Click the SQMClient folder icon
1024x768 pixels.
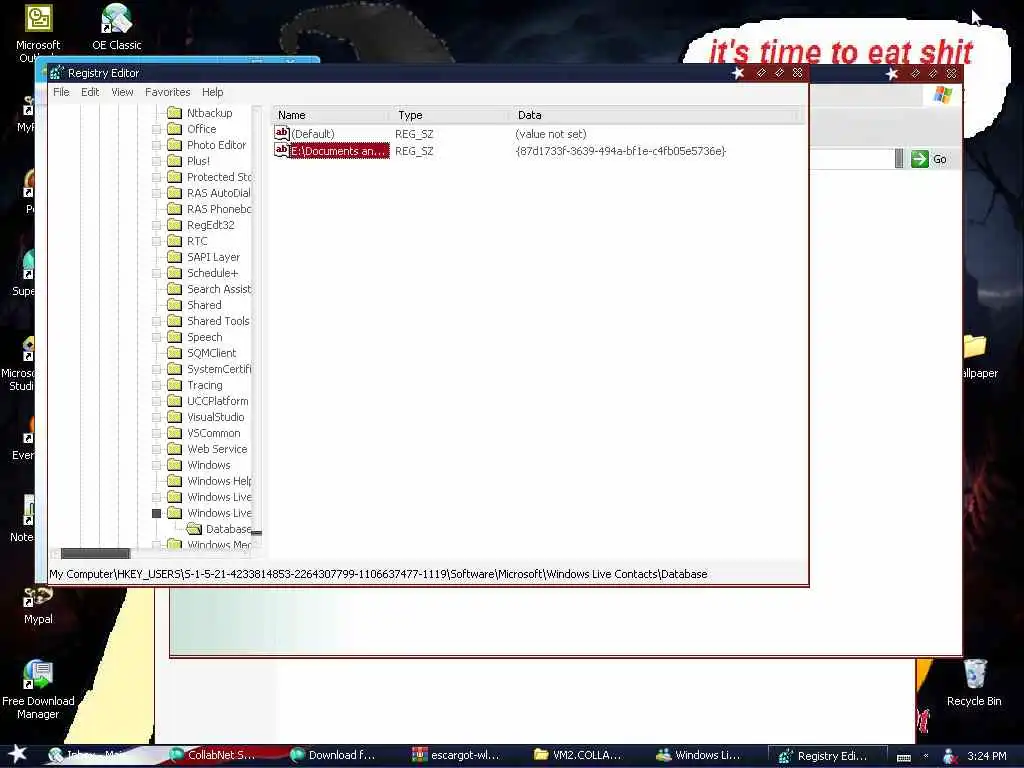[174, 353]
